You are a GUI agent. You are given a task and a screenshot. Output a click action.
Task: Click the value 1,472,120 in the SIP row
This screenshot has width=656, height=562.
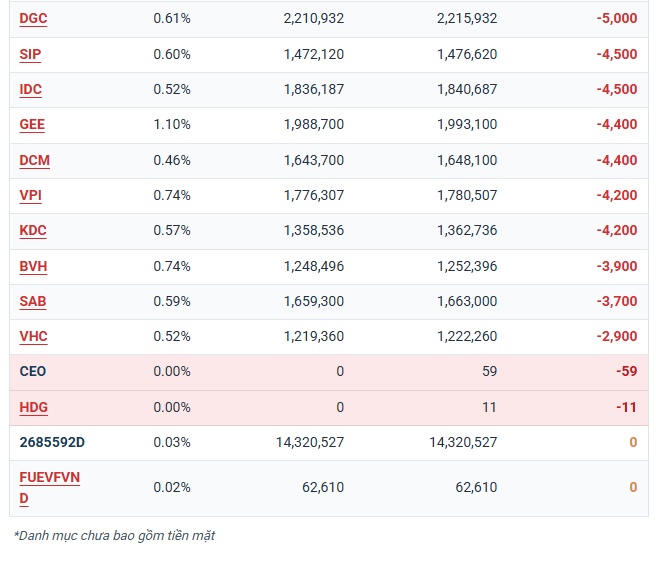[314, 54]
